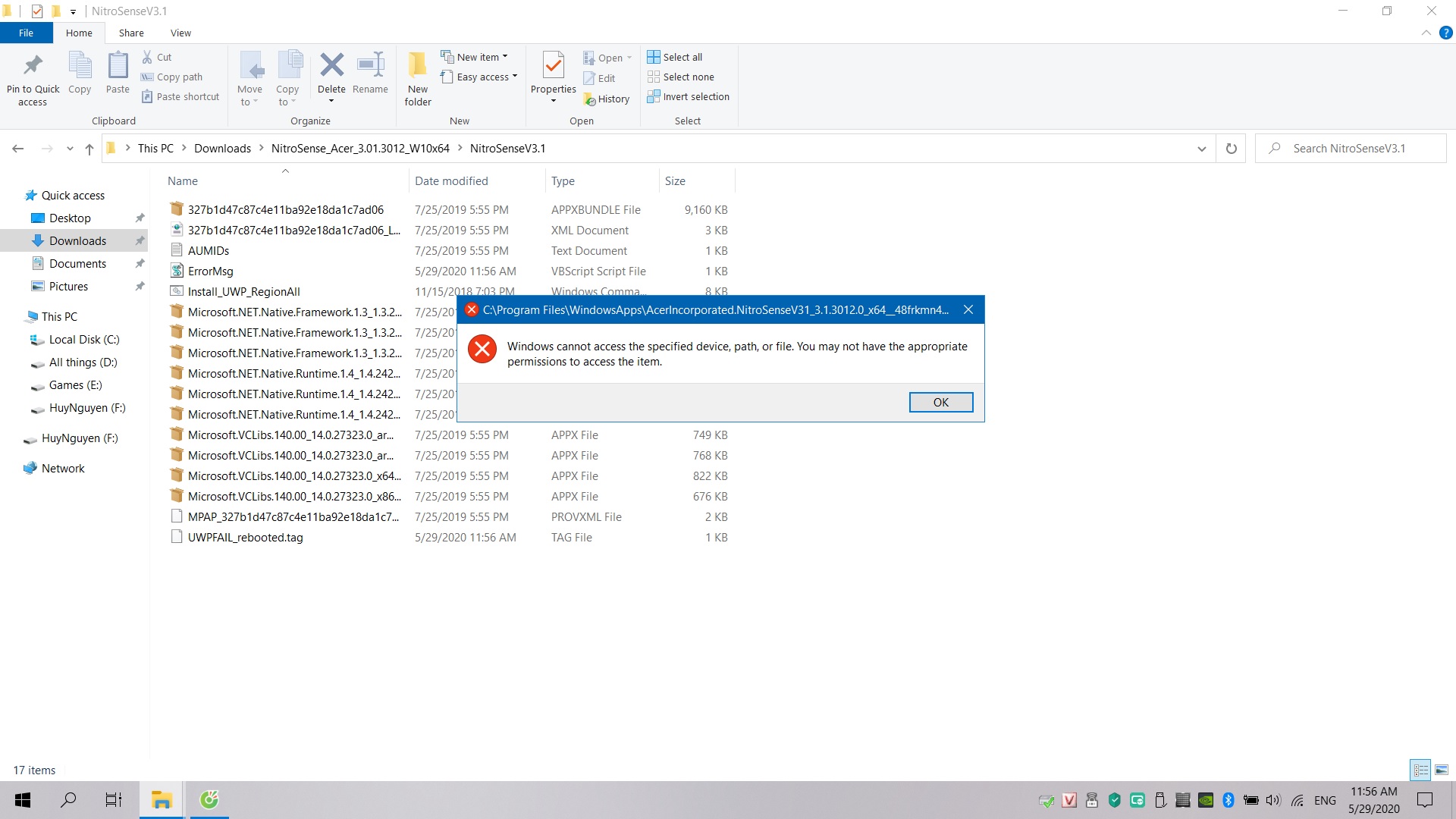1456x819 pixels.
Task: Select Games (E:) drive
Action: (x=75, y=385)
